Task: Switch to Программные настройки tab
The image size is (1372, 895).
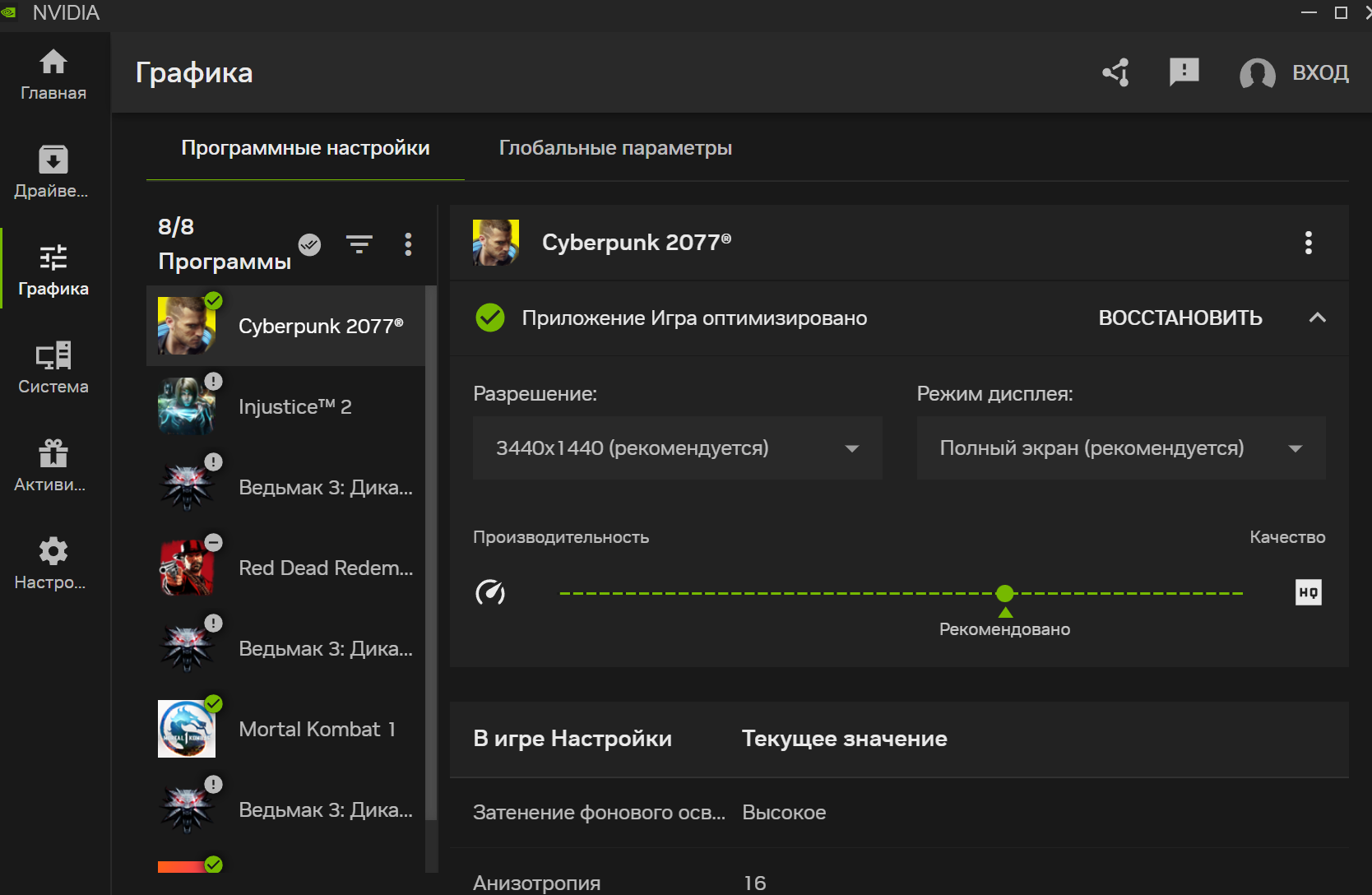Action: point(305,148)
